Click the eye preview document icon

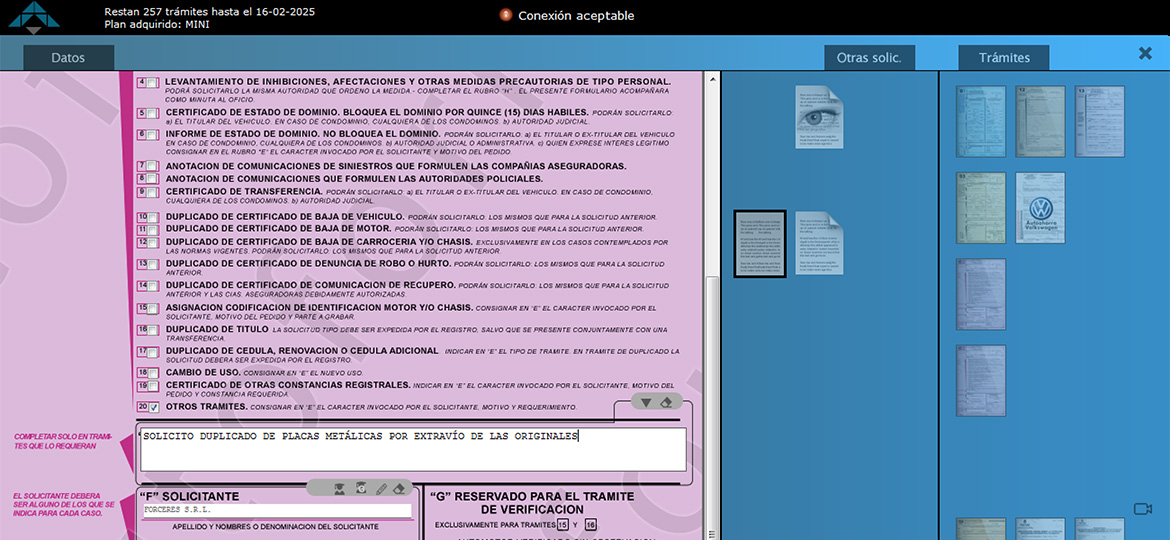point(819,117)
